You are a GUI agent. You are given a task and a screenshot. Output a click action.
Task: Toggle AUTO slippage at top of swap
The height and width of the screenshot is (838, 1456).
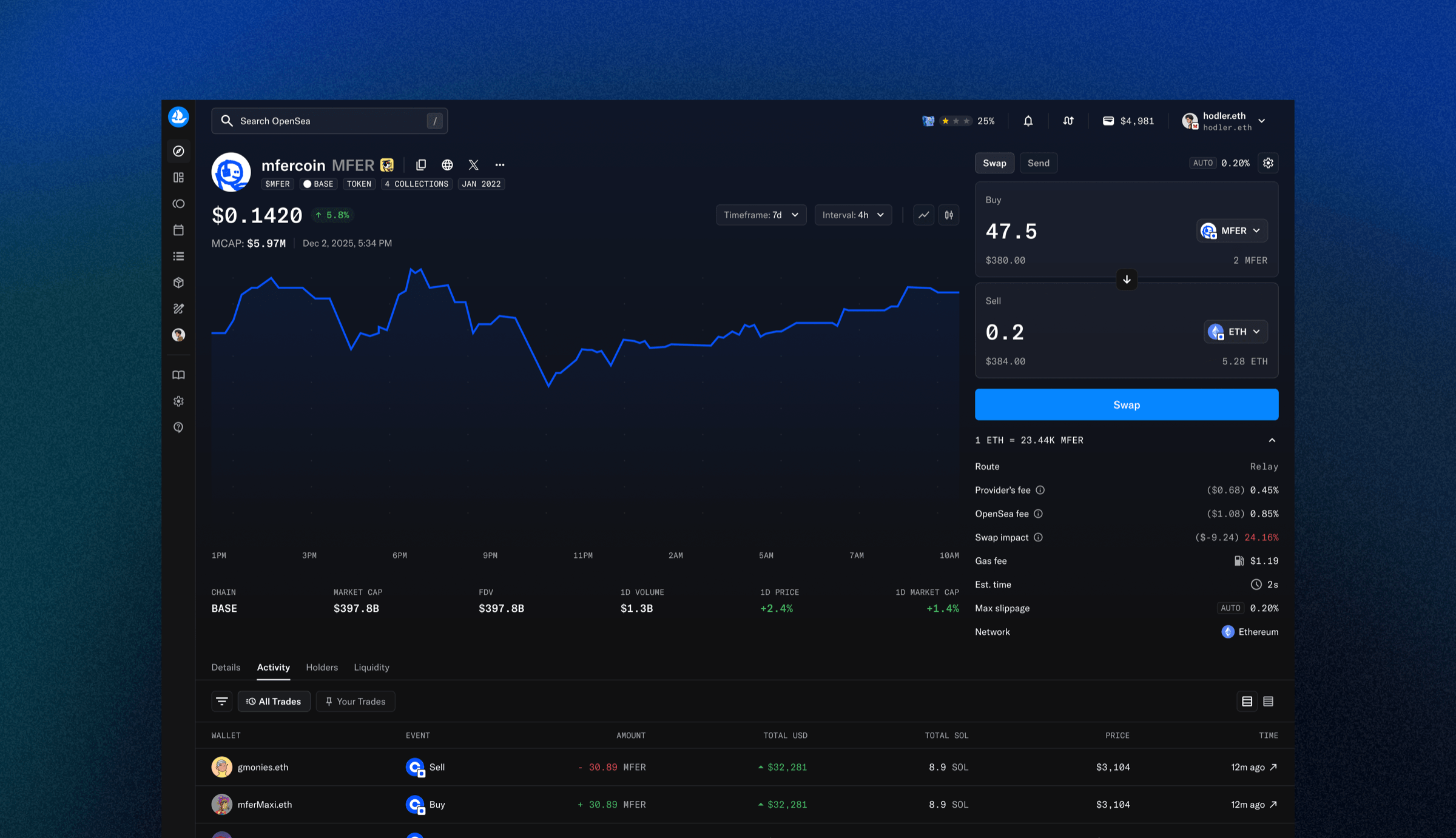[x=1203, y=163]
